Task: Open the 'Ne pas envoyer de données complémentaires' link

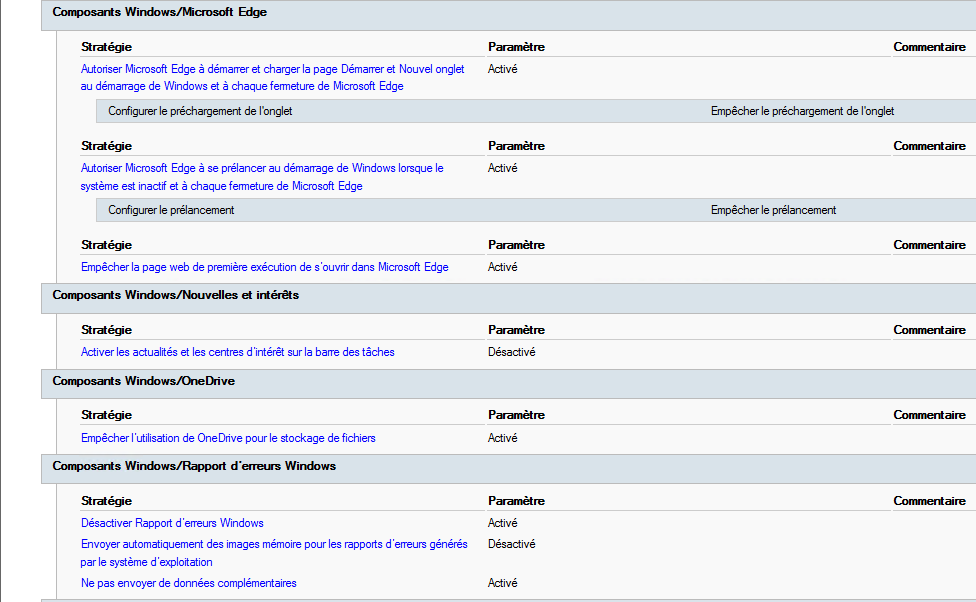Action: point(188,584)
